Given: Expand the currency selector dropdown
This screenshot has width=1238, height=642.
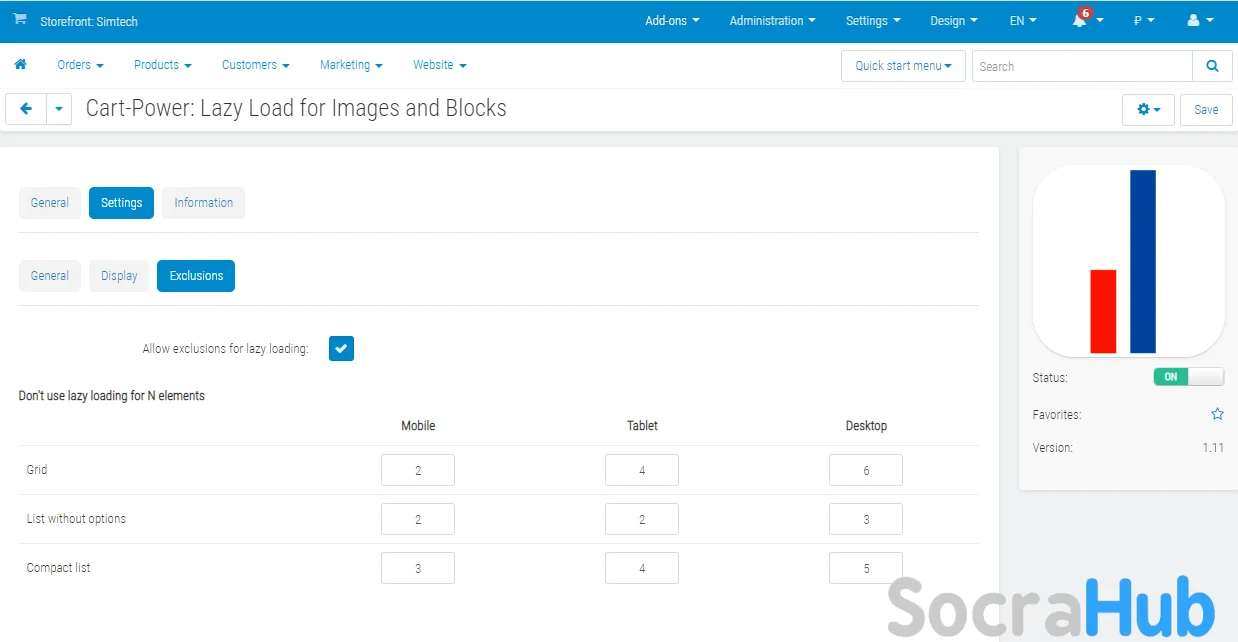Looking at the screenshot, I should pos(1144,21).
